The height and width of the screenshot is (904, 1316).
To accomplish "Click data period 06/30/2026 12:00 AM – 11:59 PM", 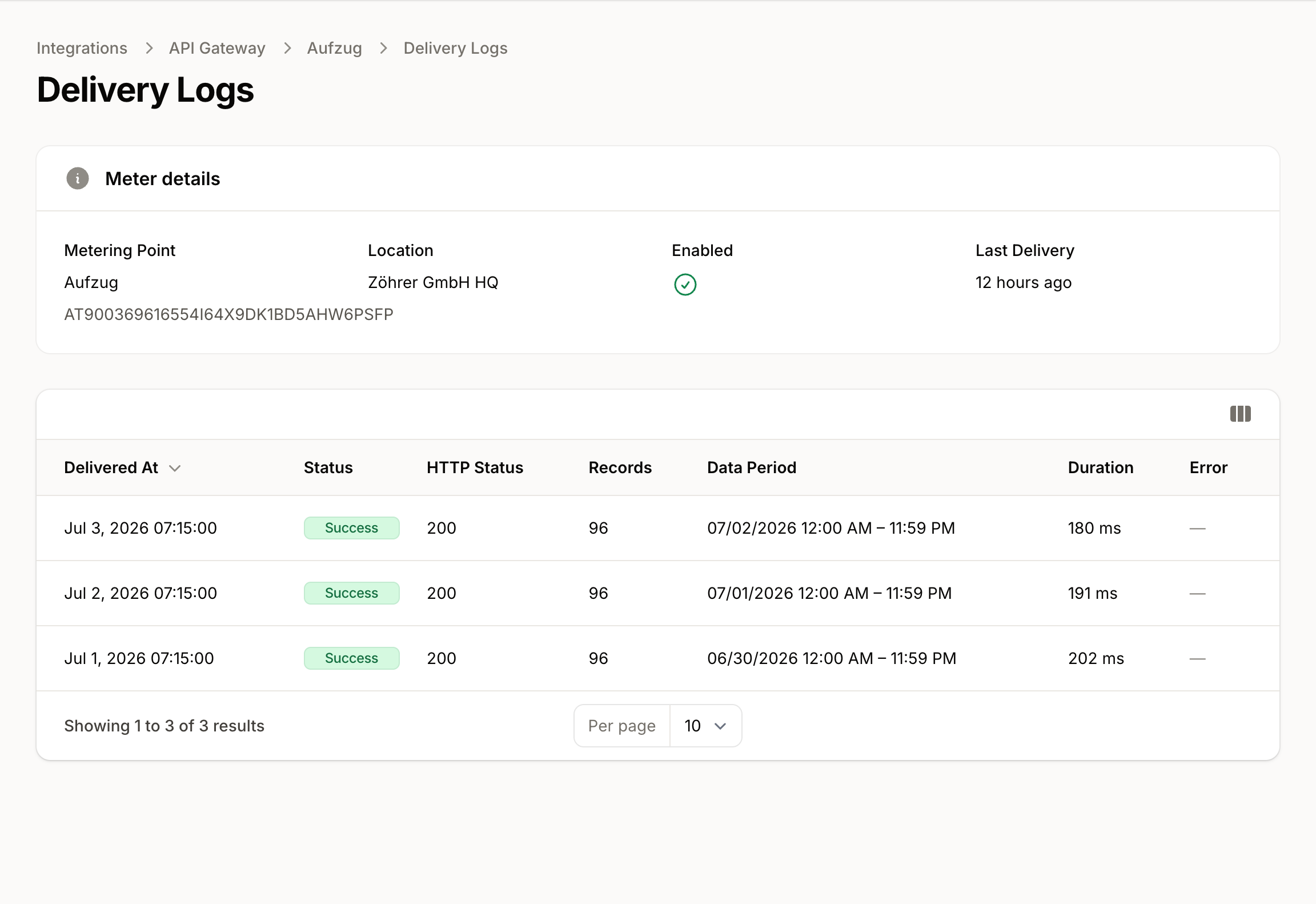I will (832, 658).
